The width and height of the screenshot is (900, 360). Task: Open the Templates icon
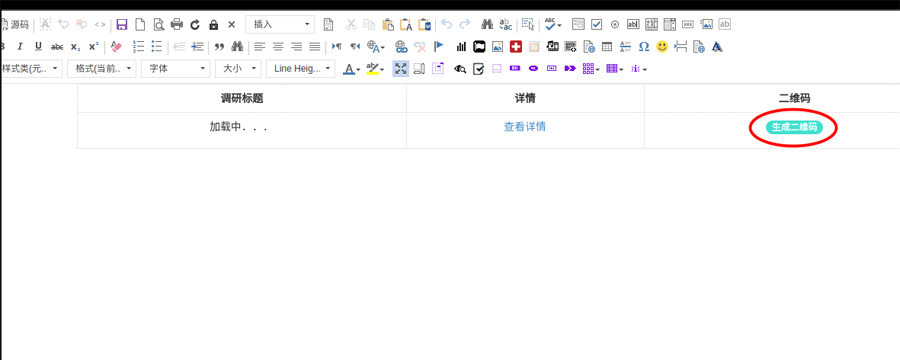(328, 25)
